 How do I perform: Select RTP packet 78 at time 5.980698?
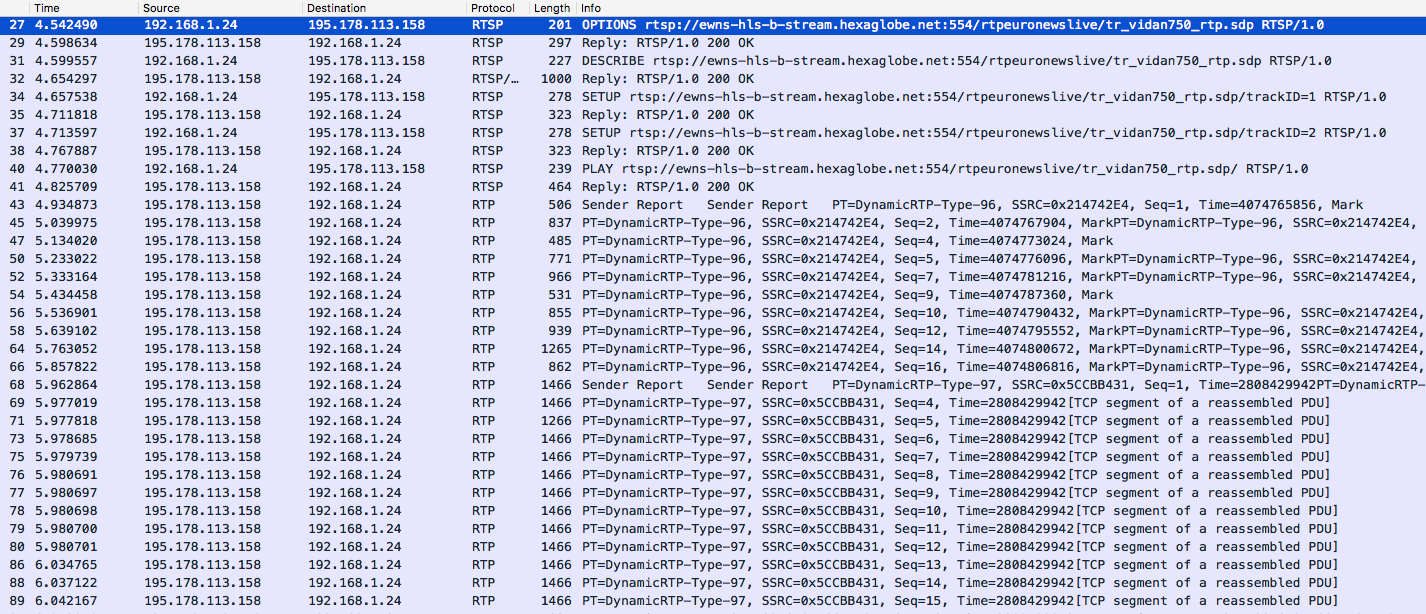pos(713,511)
